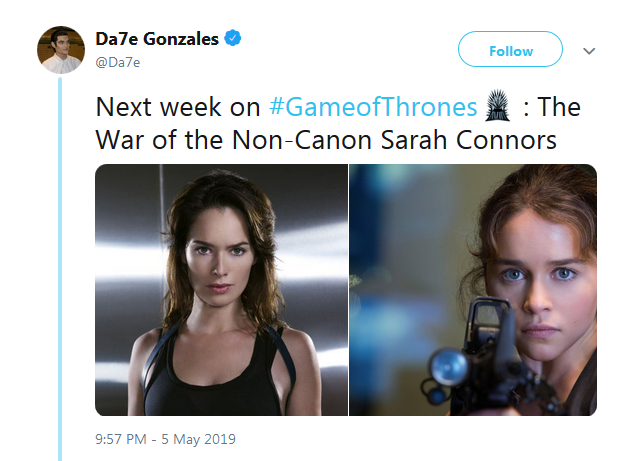The image size is (635, 461).
Task: Click ": The" text after throne emoji
Action: point(552,107)
